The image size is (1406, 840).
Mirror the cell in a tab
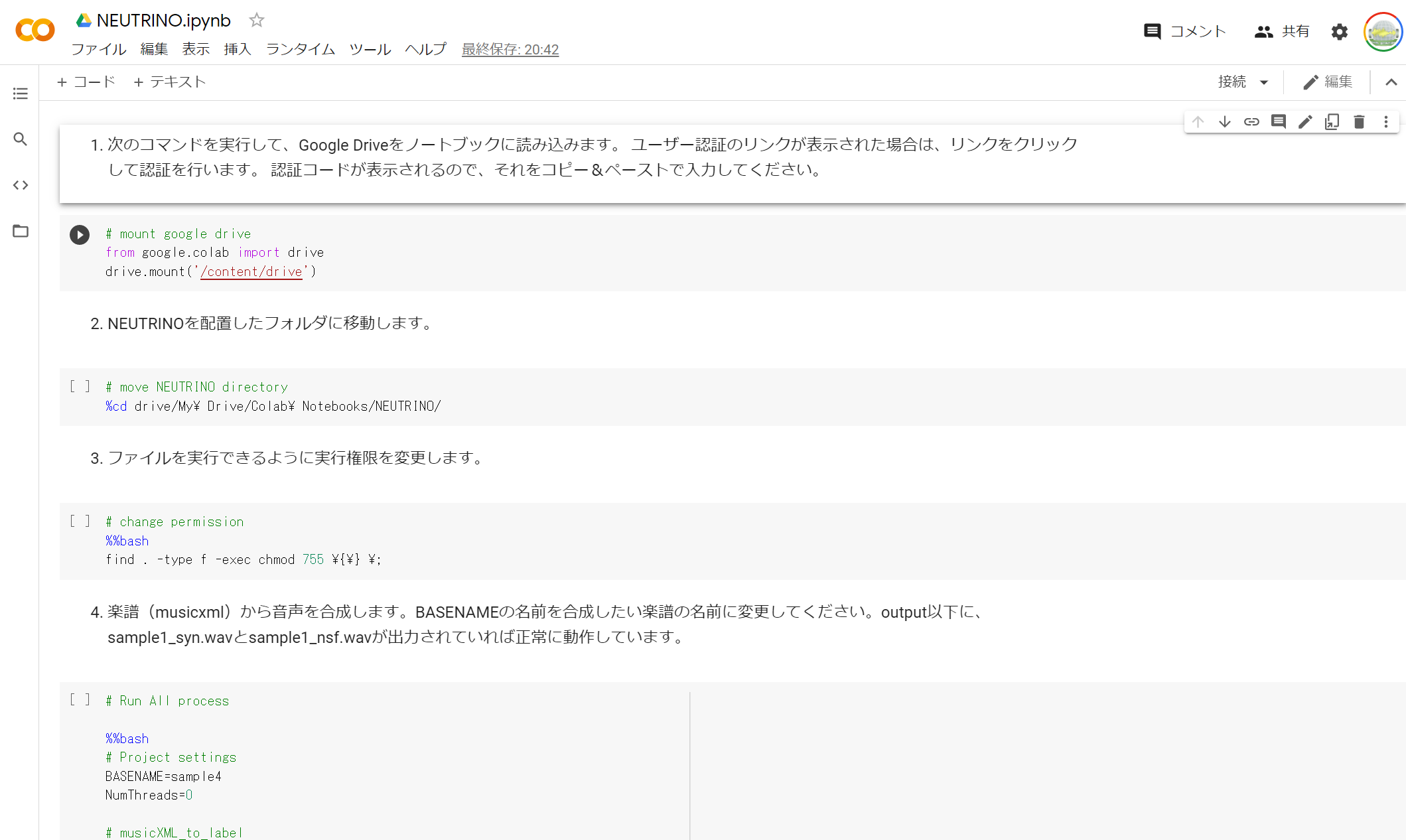coord(1332,122)
